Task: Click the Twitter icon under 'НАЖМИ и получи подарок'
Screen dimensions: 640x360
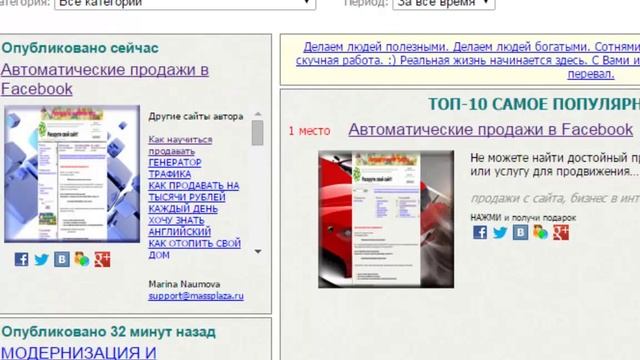Action: pyautogui.click(x=500, y=232)
